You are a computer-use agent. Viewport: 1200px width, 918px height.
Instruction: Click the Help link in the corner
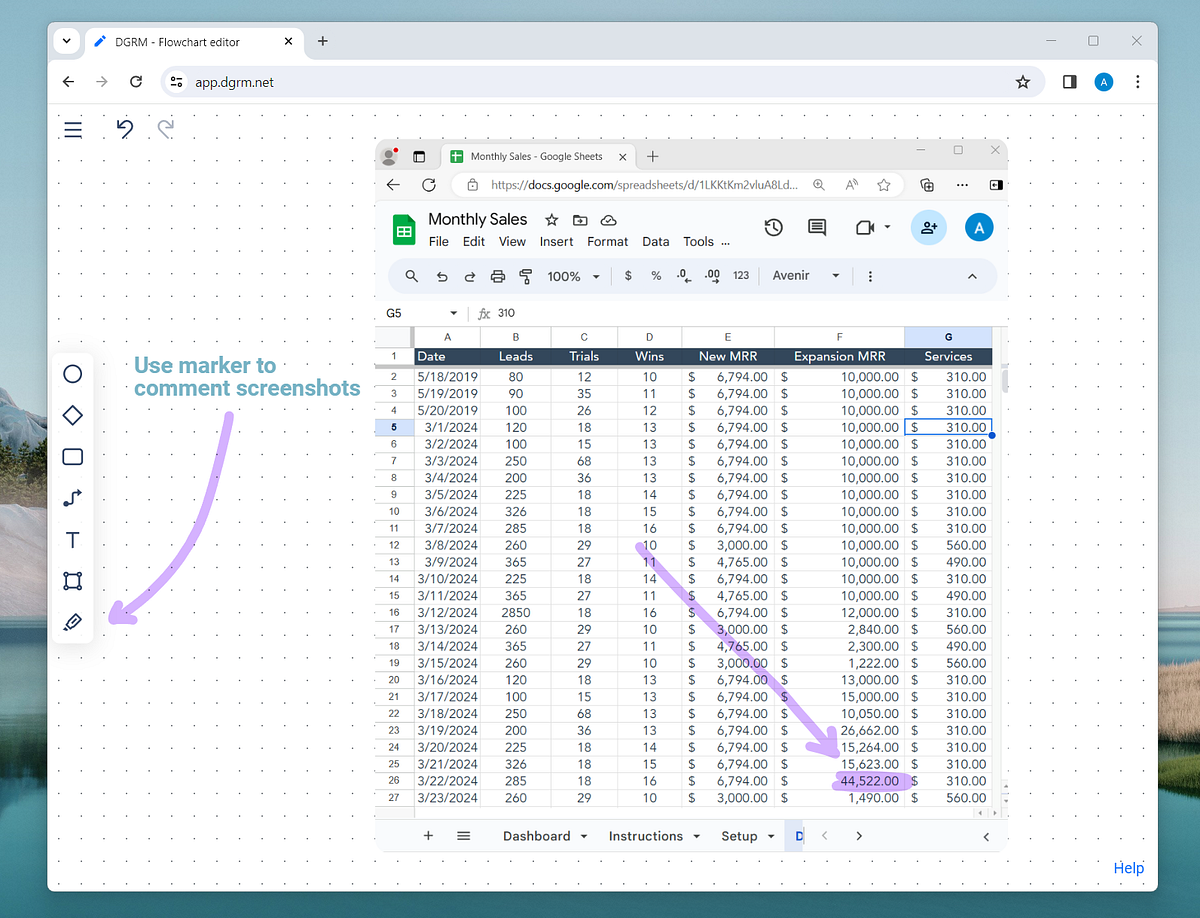point(1129,868)
